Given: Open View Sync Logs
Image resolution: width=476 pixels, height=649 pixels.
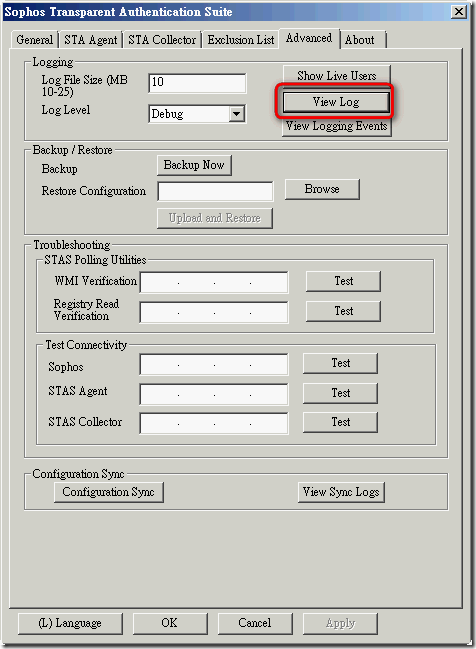Looking at the screenshot, I should pos(341,492).
